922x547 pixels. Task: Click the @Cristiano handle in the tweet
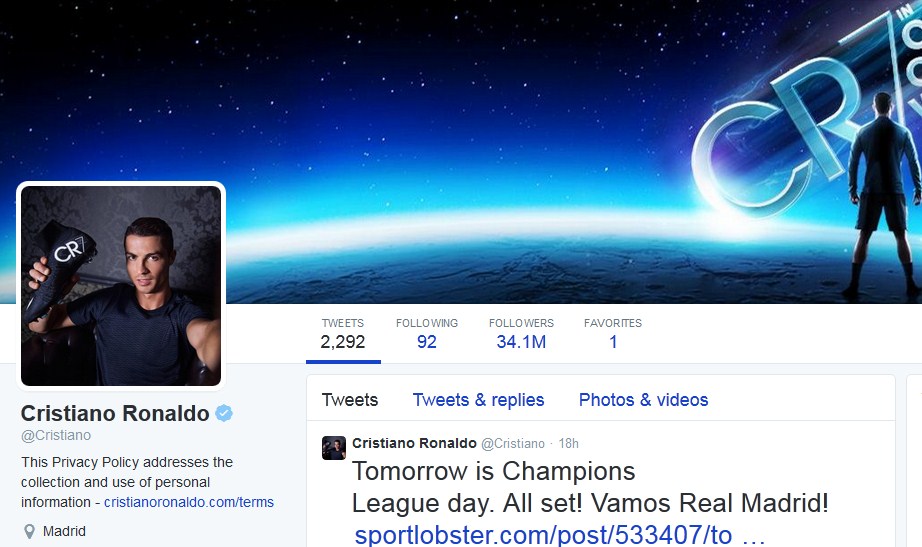point(513,443)
